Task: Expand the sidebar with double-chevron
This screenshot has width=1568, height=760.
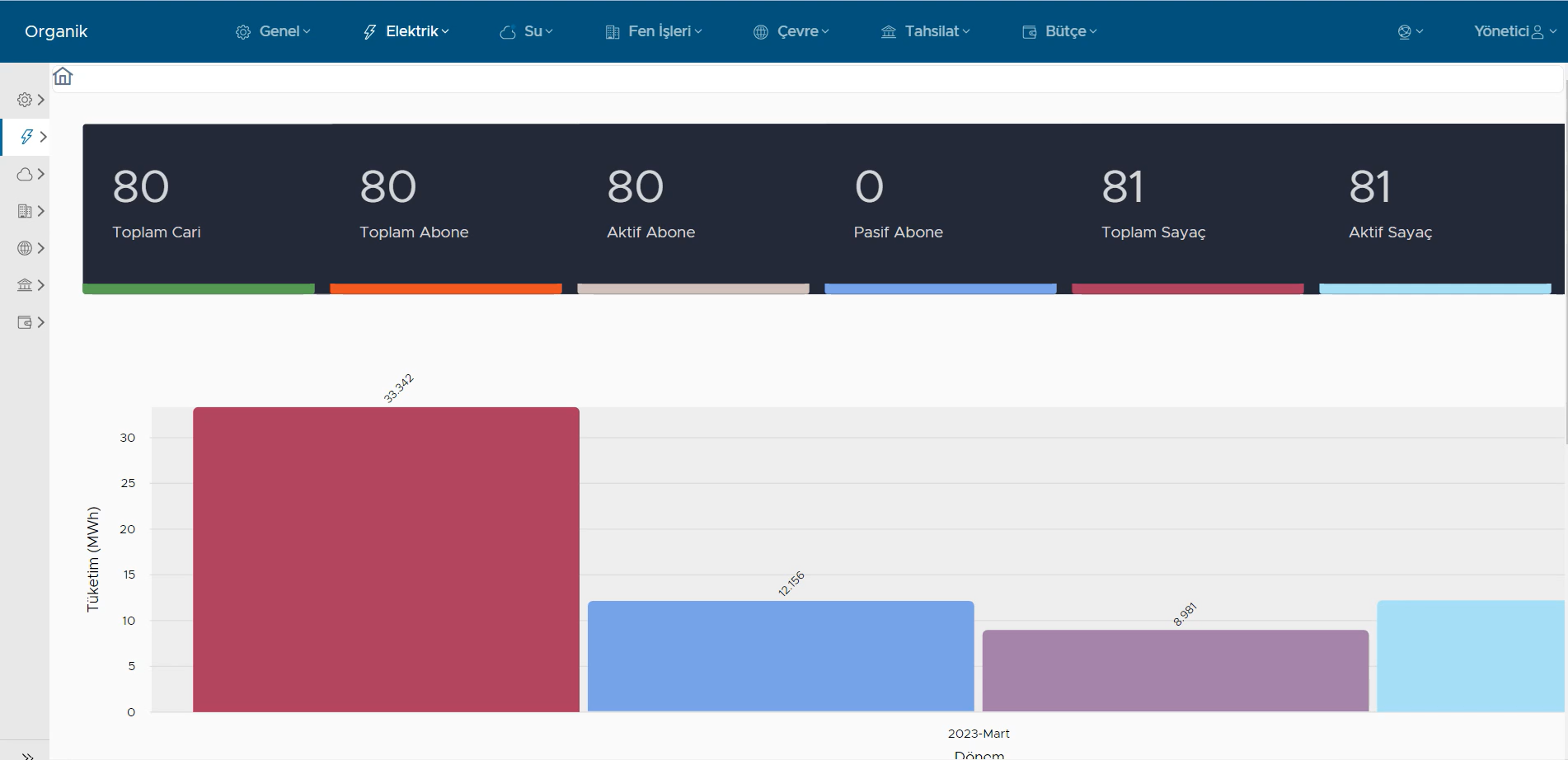Action: pos(27,754)
